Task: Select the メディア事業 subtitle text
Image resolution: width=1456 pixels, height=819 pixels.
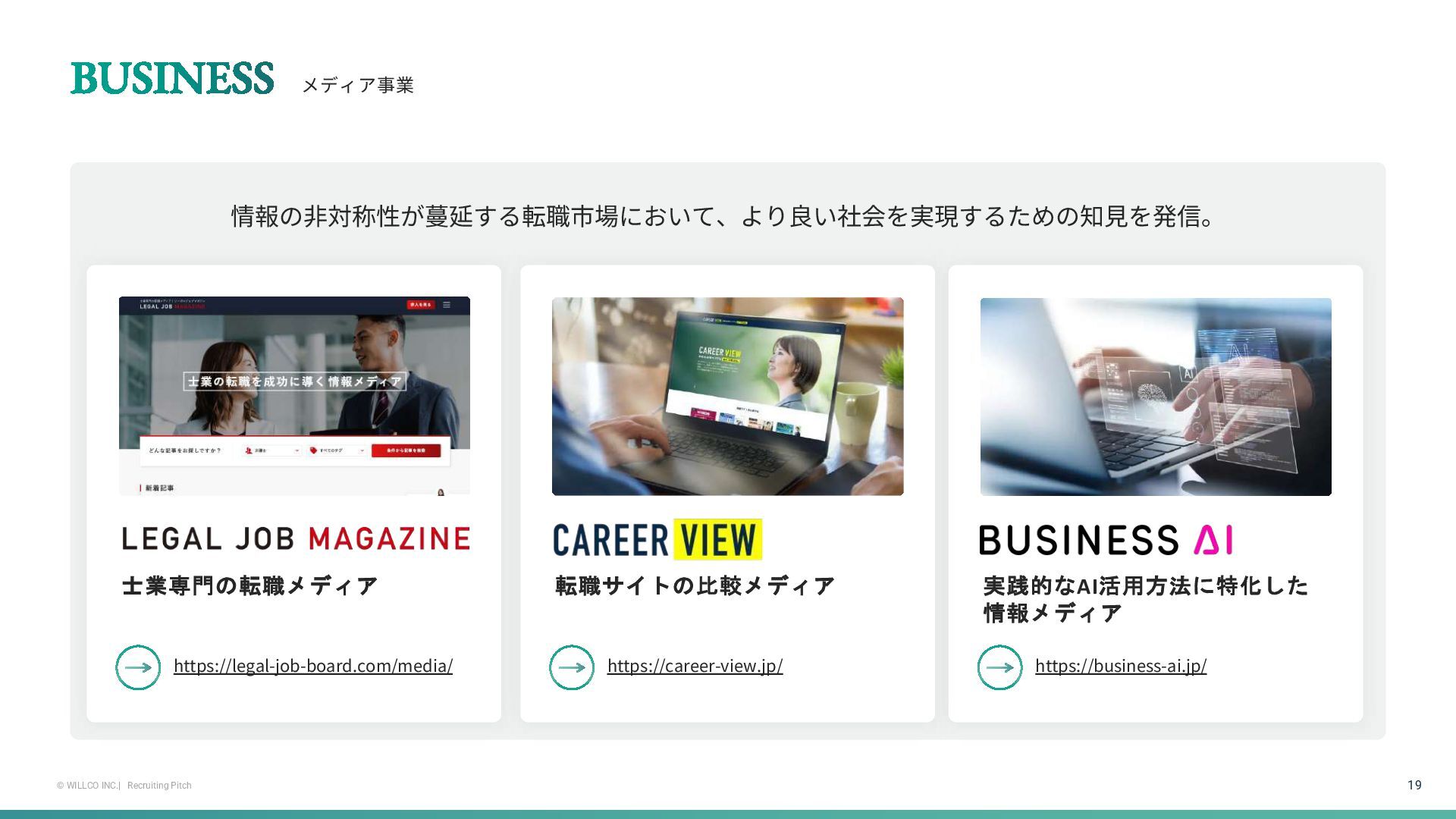Action: coord(358,85)
